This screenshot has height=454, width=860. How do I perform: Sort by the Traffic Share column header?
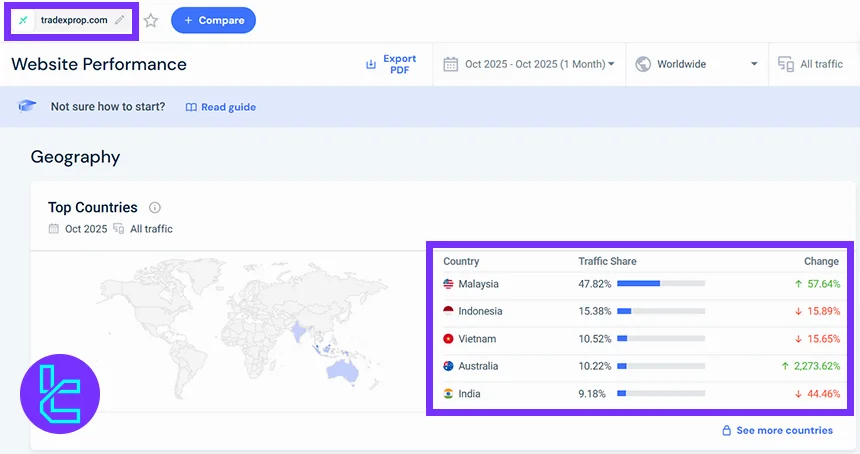point(607,261)
